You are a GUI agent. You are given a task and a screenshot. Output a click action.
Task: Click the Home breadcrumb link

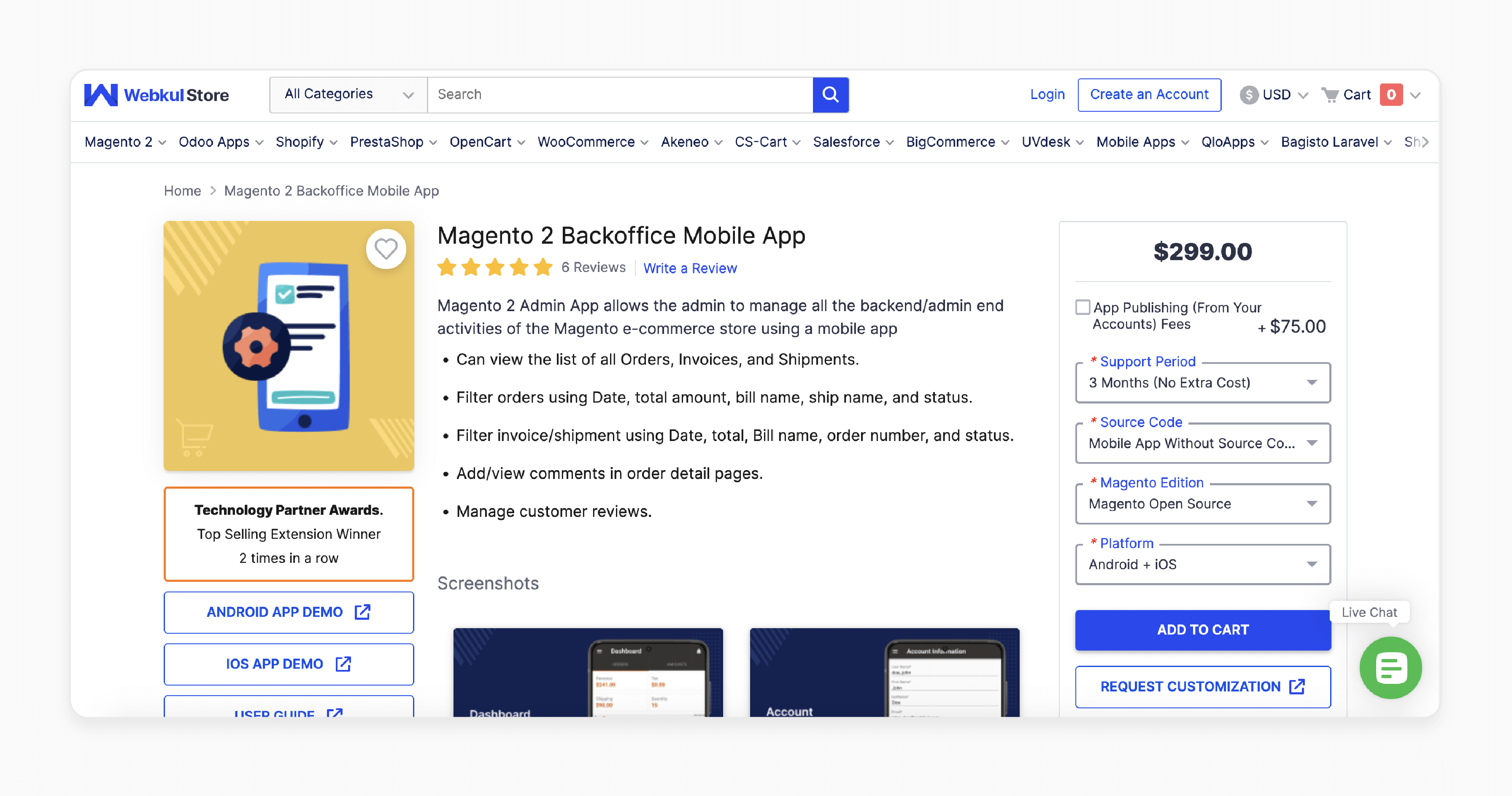click(182, 191)
